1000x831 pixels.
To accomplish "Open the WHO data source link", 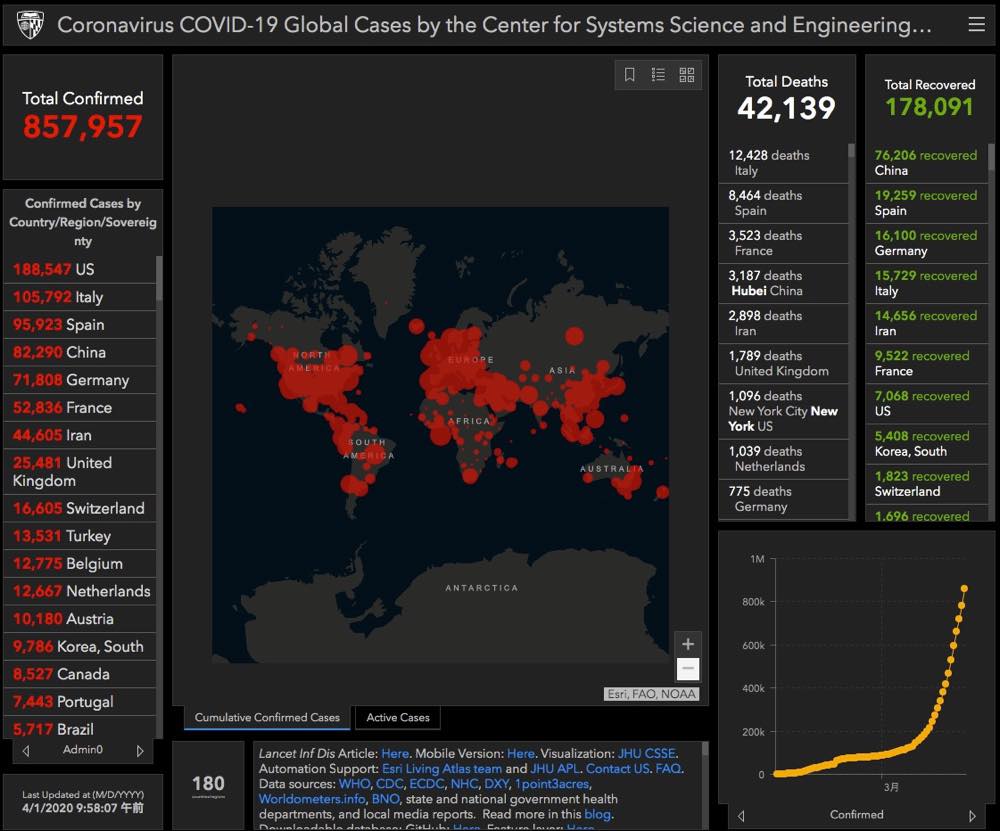I will (x=354, y=784).
